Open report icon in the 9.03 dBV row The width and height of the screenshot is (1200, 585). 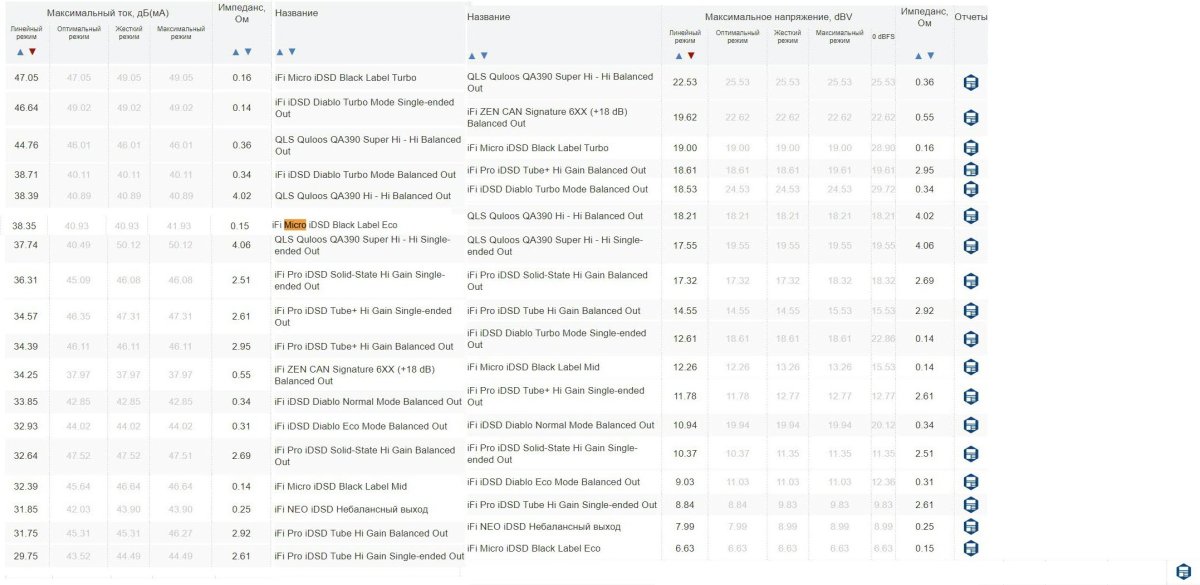(x=970, y=482)
